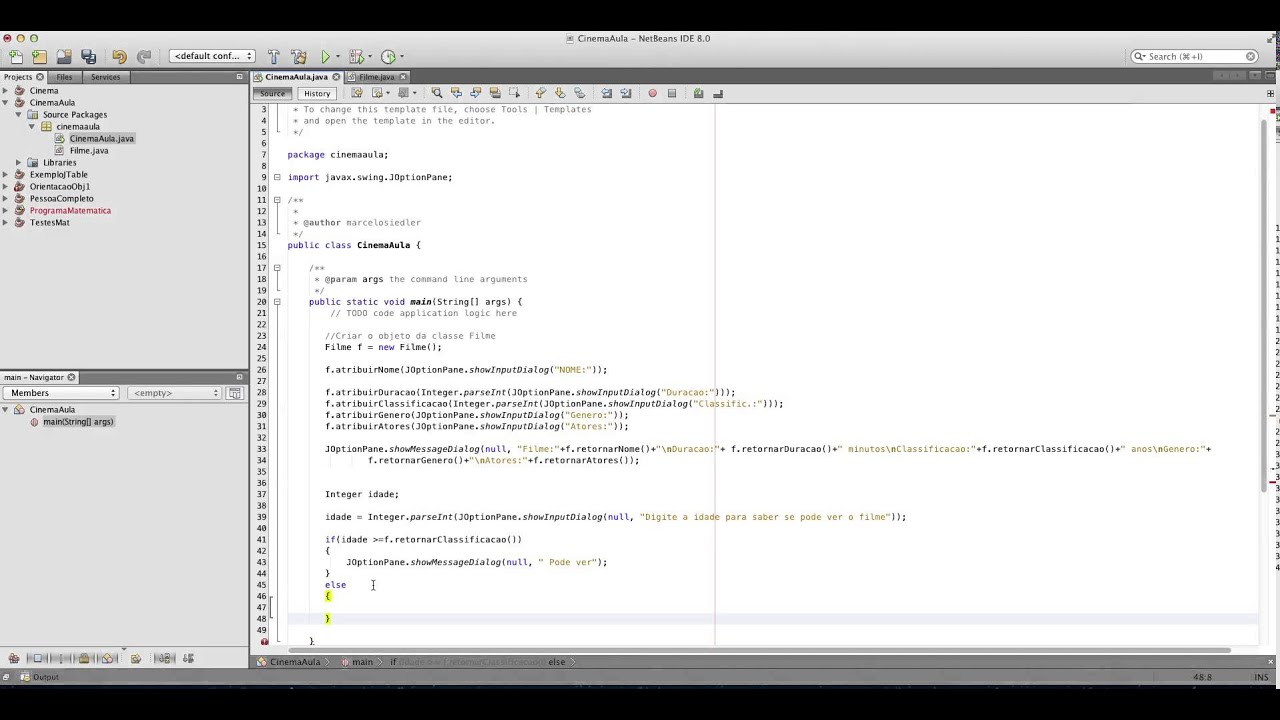
Task: Click the Shift Line Left icon
Action: pos(607,93)
